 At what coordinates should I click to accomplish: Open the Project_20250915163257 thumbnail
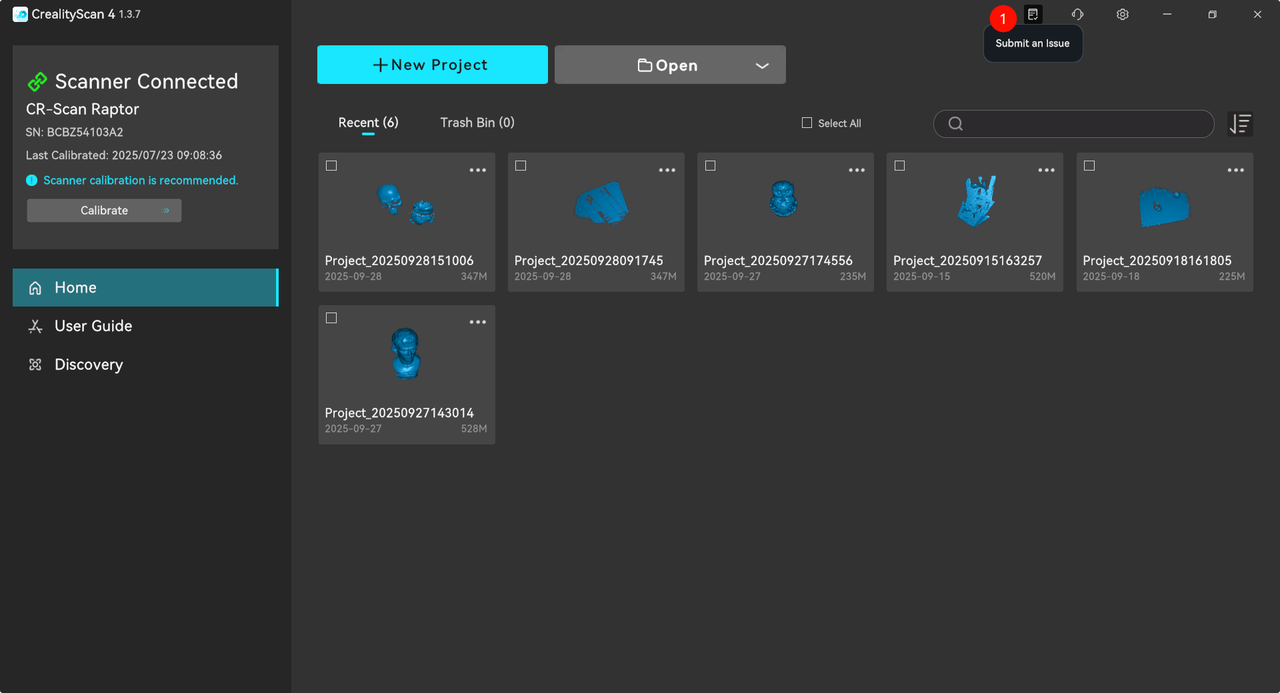tap(975, 203)
